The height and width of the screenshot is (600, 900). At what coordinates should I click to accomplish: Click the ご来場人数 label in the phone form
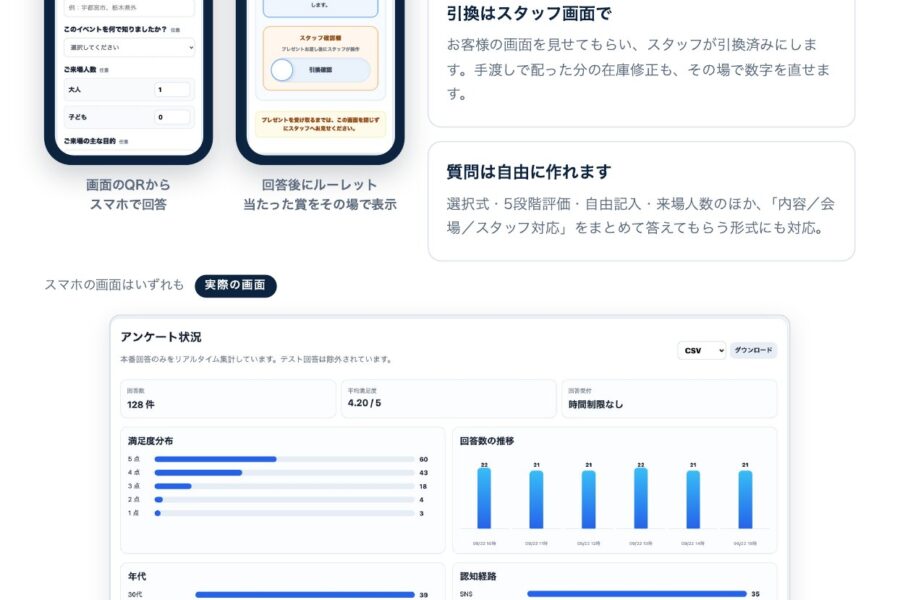point(80,69)
